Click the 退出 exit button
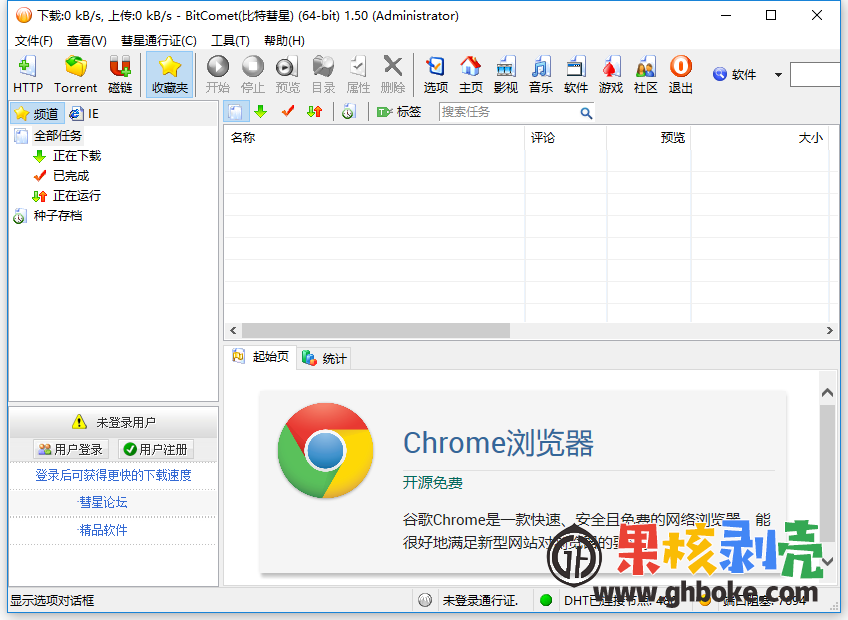848x620 pixels. pyautogui.click(x=680, y=75)
